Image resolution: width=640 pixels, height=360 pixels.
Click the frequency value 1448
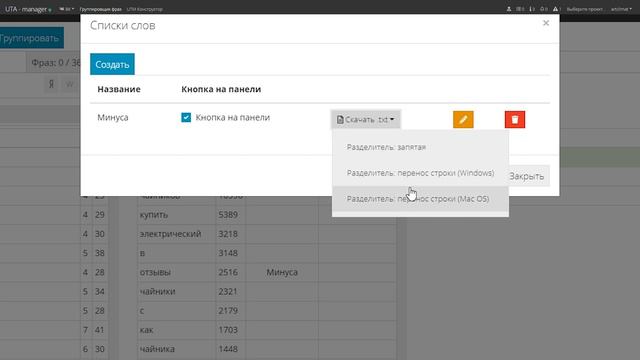(x=228, y=349)
